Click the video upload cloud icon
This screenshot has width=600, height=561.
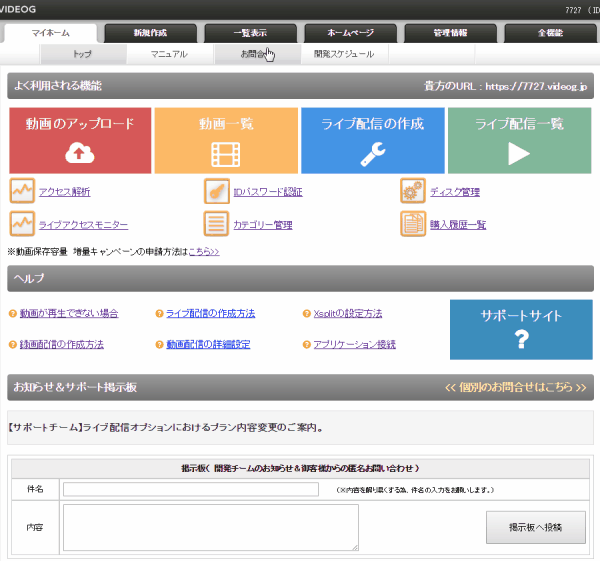79,153
